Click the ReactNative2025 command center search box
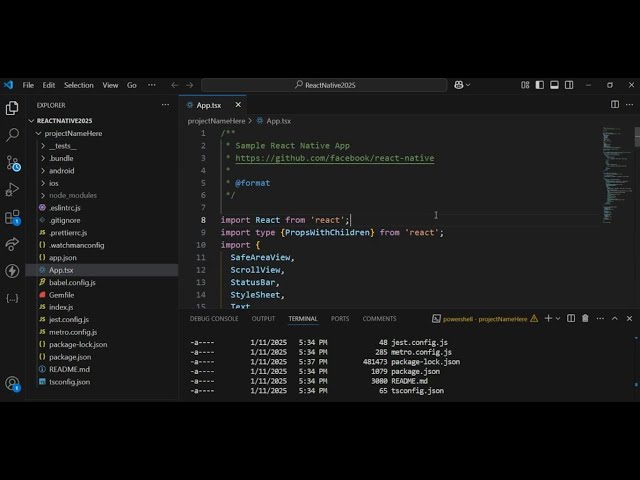This screenshot has width=640, height=480. (x=324, y=85)
